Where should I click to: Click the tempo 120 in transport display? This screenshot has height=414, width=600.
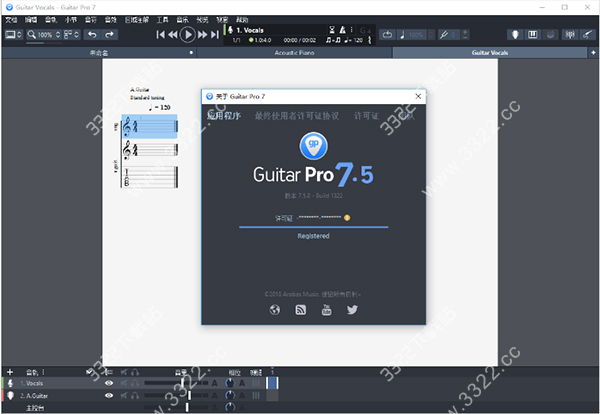tap(354, 40)
